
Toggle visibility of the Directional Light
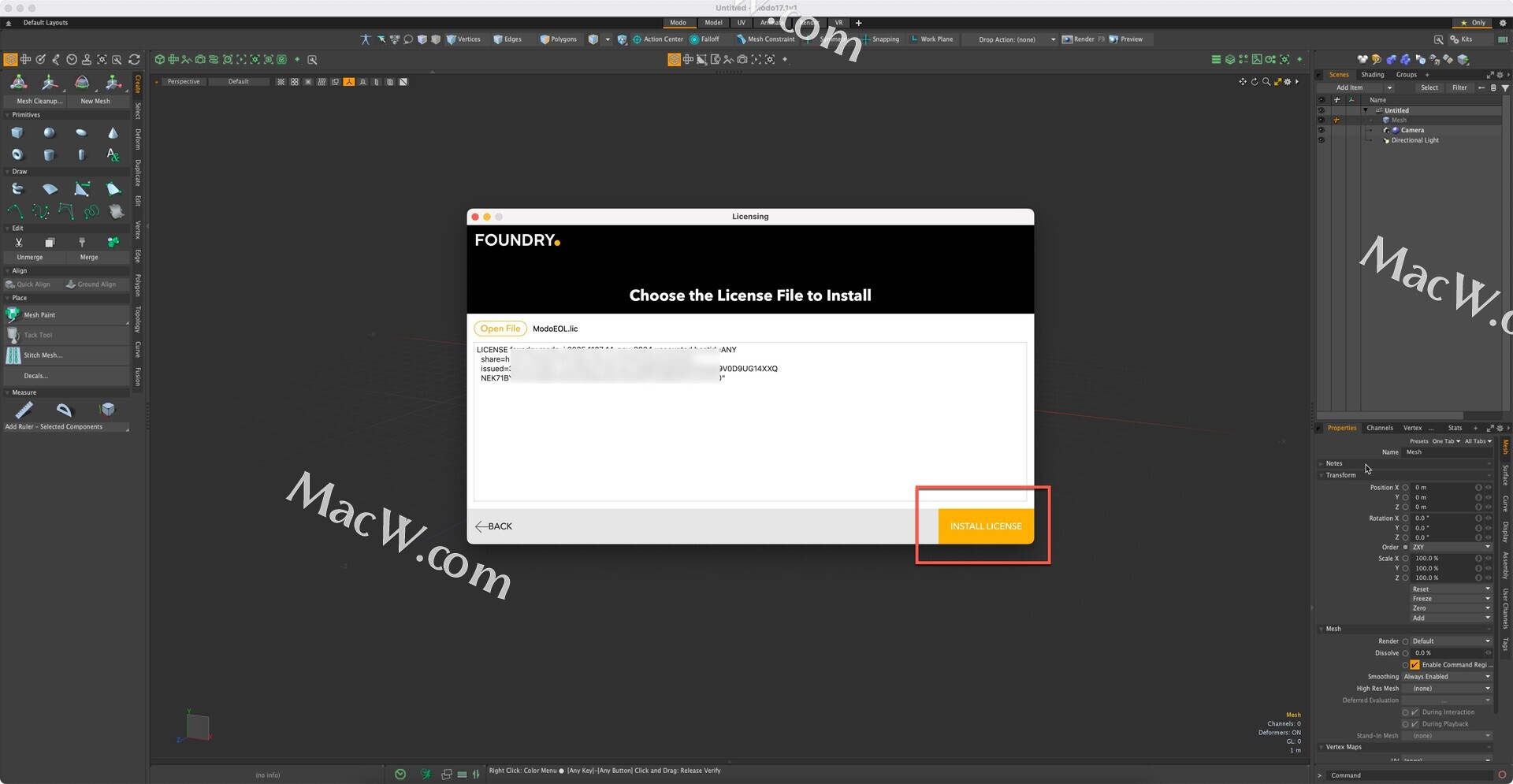[1322, 140]
